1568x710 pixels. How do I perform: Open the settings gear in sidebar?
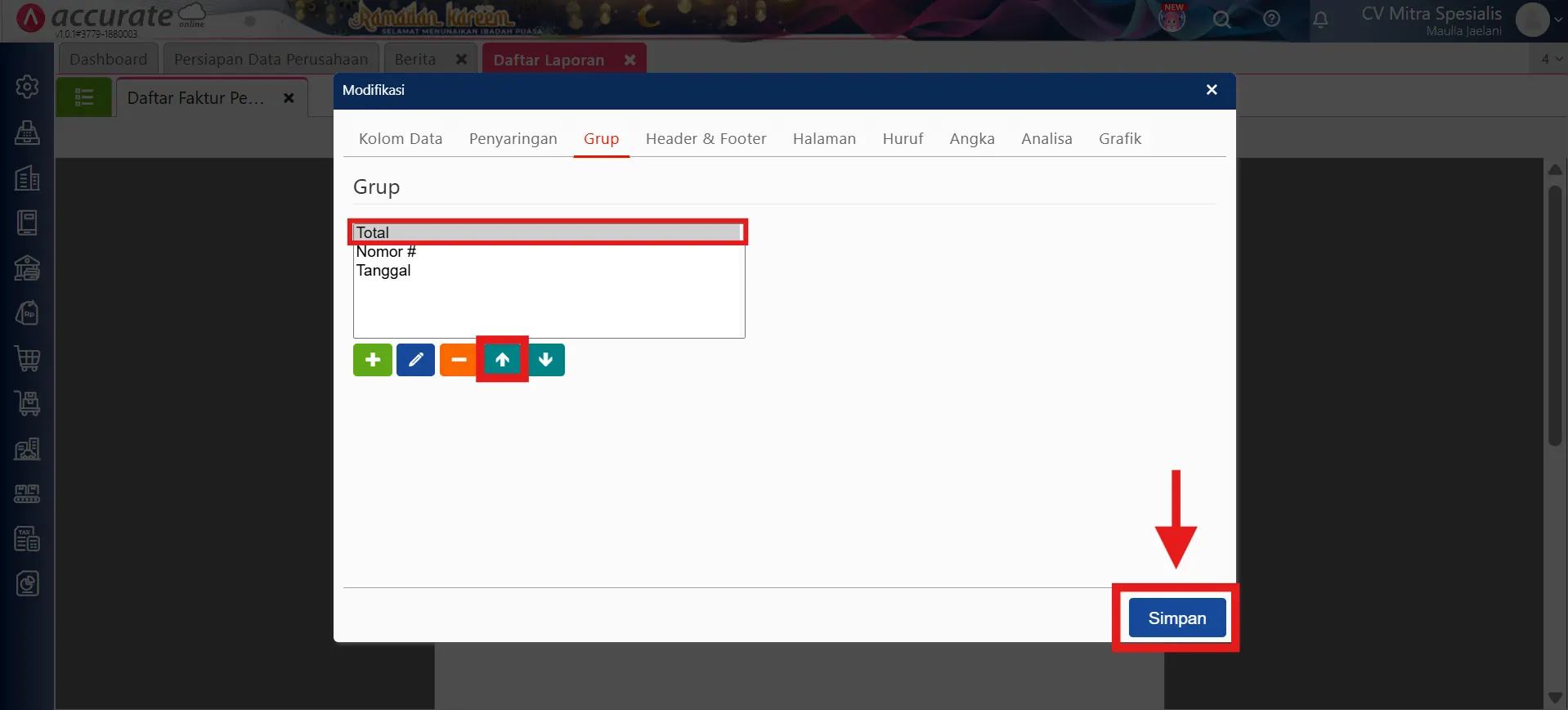(27, 87)
